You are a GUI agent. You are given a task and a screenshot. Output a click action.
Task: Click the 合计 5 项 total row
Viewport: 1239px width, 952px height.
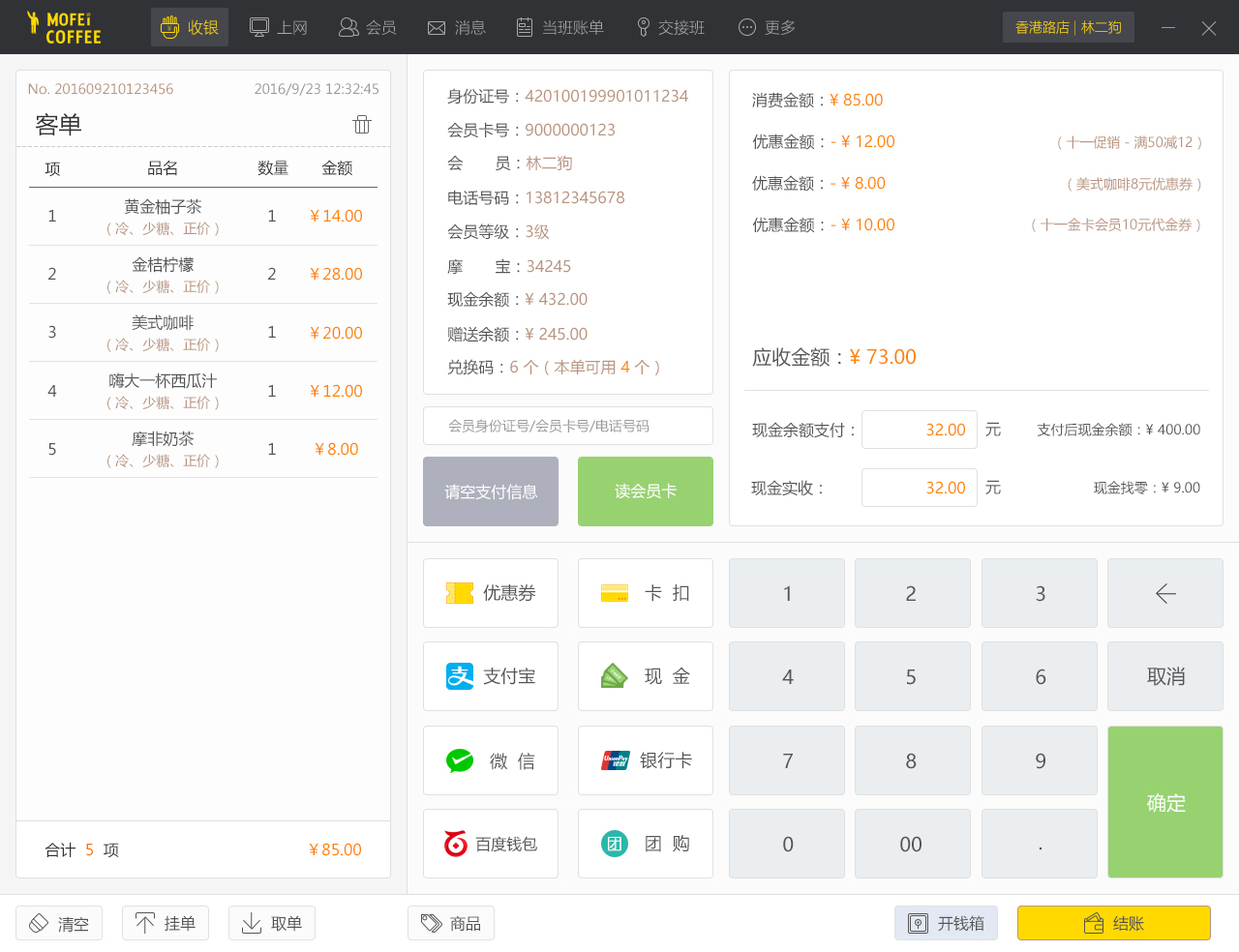click(203, 849)
